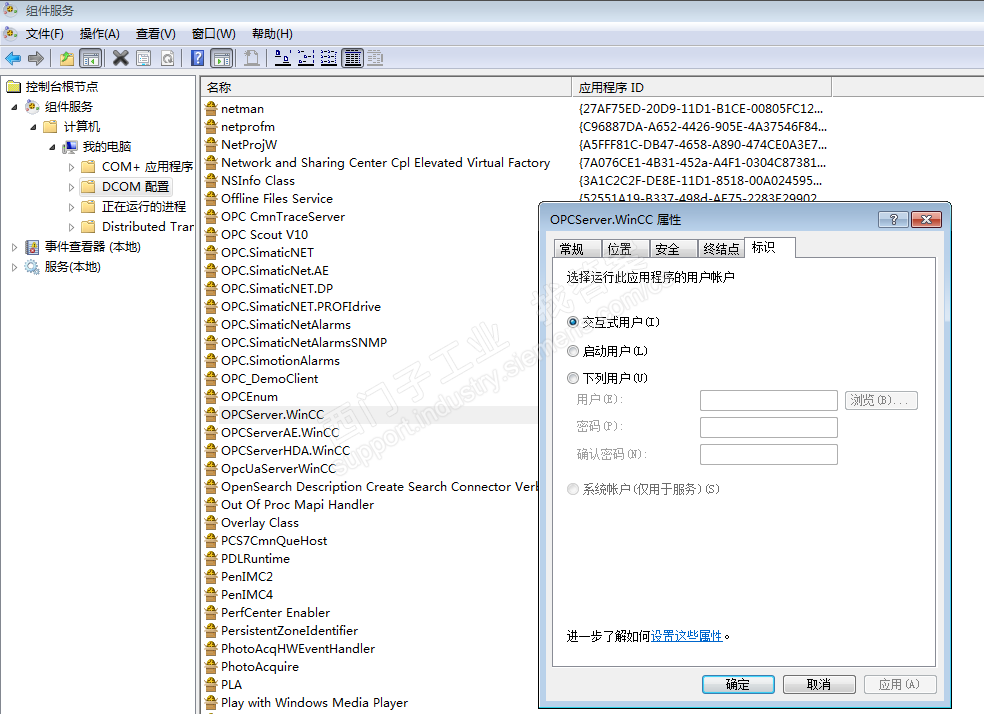Click the 用户(E) input field
The width and height of the screenshot is (984, 714).
pos(769,400)
